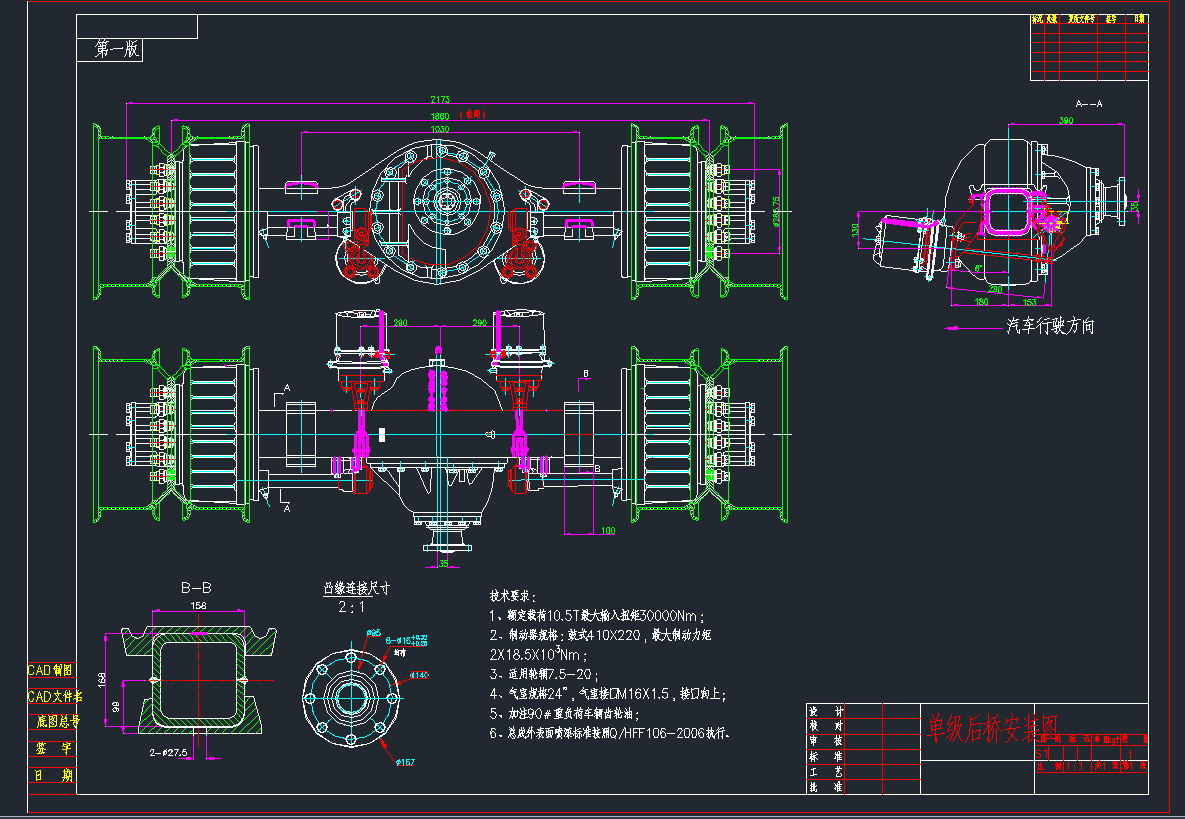Select the 158 dimension above B-B section
This screenshot has height=819, width=1185.
(x=198, y=606)
